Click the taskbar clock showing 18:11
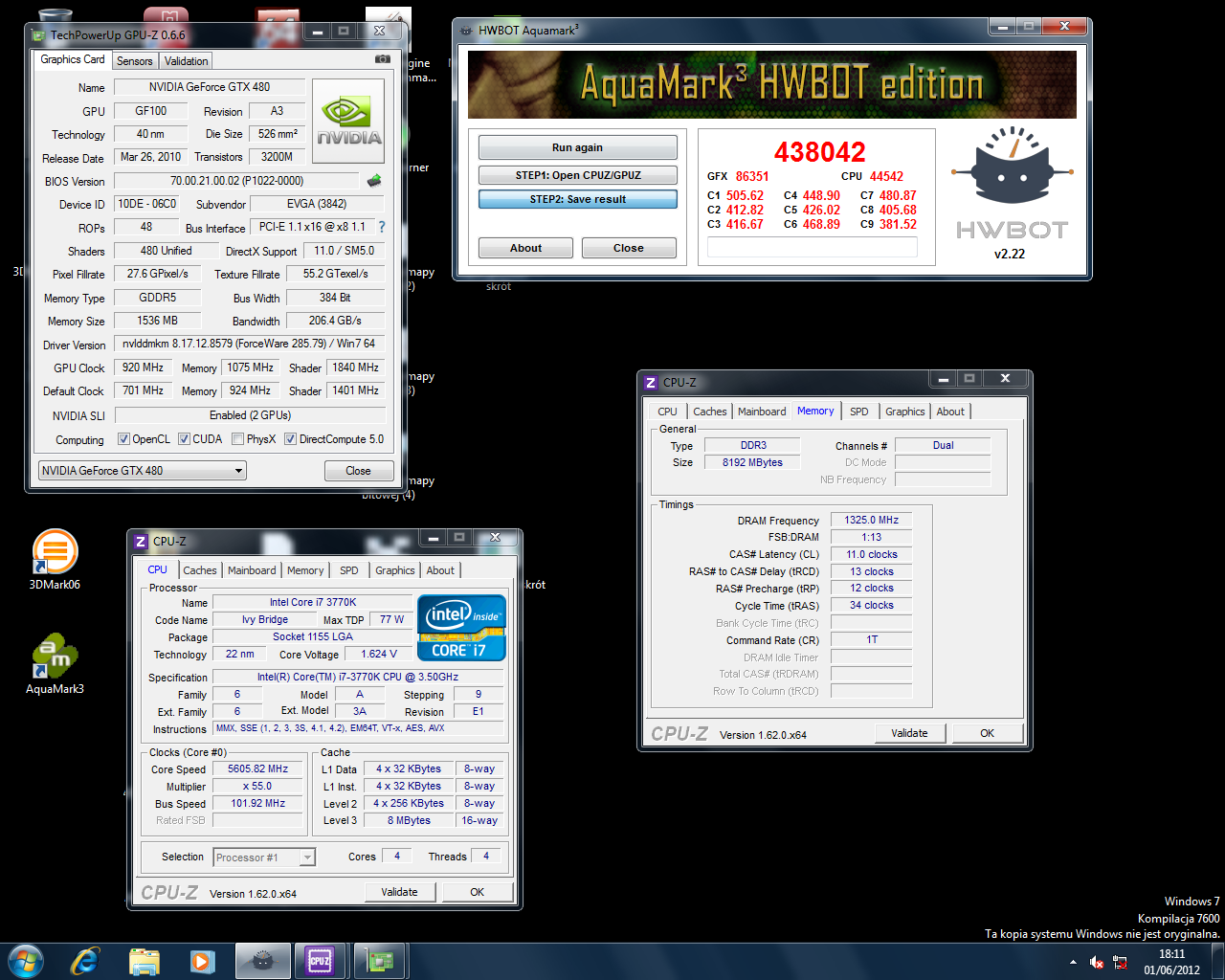The height and width of the screenshot is (980, 1225). pyautogui.click(x=1171, y=962)
